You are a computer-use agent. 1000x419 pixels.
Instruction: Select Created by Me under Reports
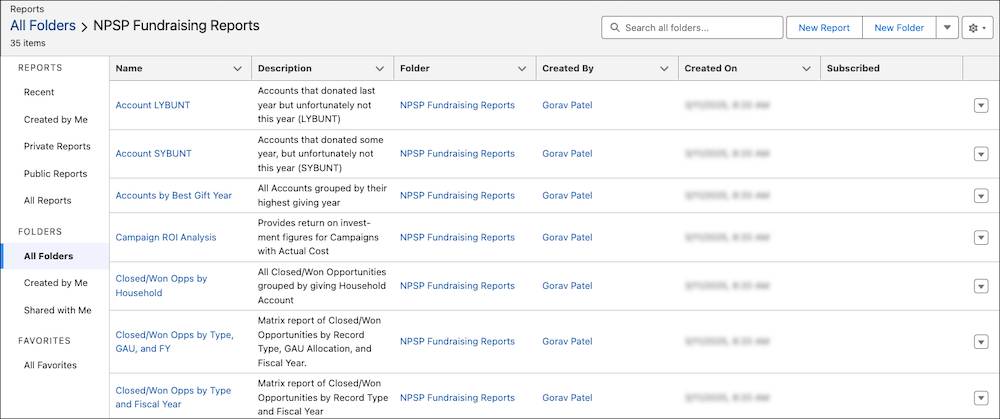click(55, 120)
